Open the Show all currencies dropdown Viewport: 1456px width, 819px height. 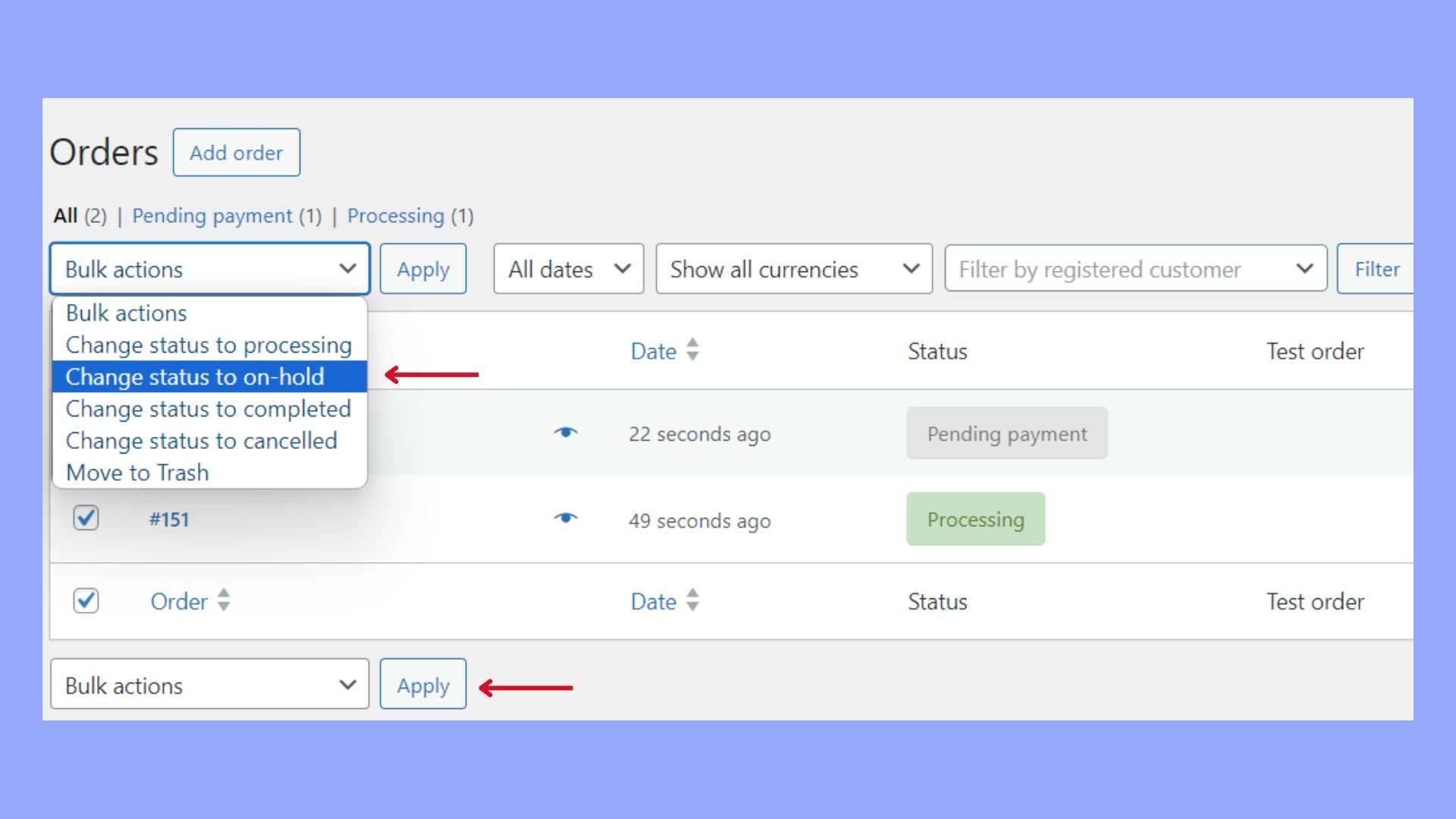click(x=793, y=269)
